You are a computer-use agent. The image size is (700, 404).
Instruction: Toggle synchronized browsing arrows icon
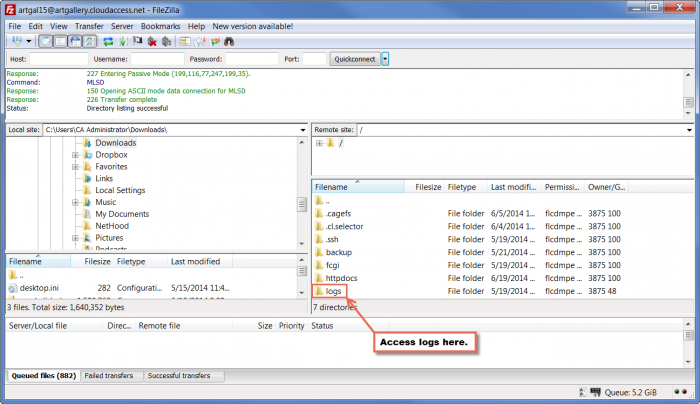tap(215, 42)
